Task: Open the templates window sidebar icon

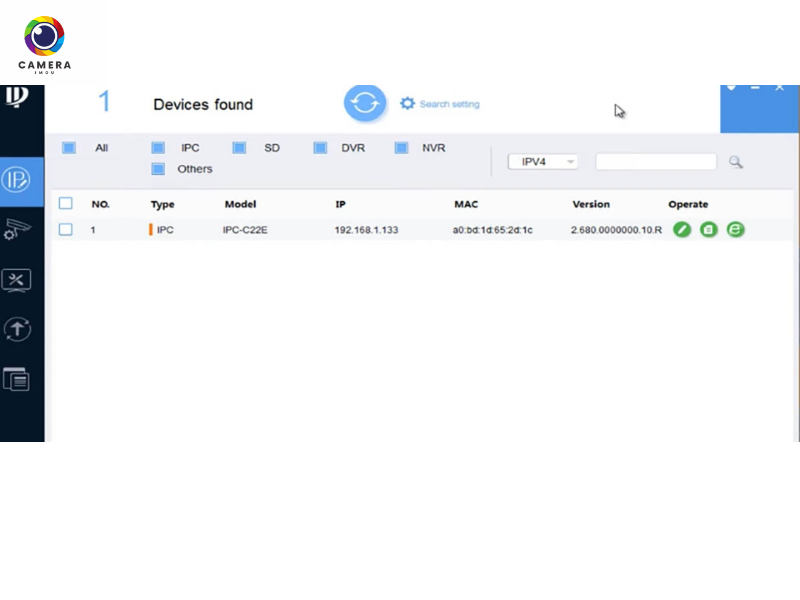Action: click(x=17, y=379)
